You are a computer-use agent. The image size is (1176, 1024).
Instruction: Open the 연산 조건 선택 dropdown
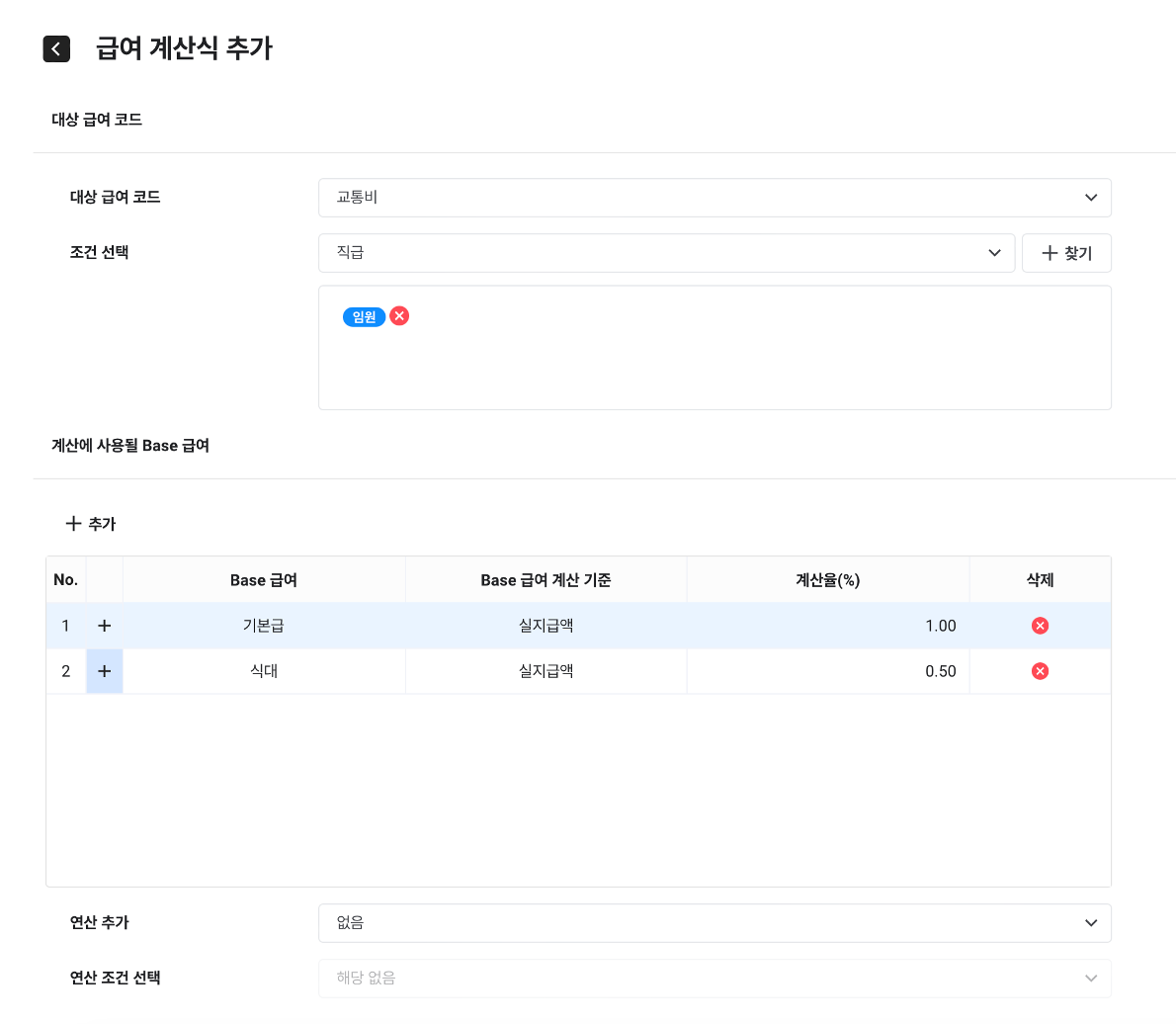pyautogui.click(x=714, y=979)
